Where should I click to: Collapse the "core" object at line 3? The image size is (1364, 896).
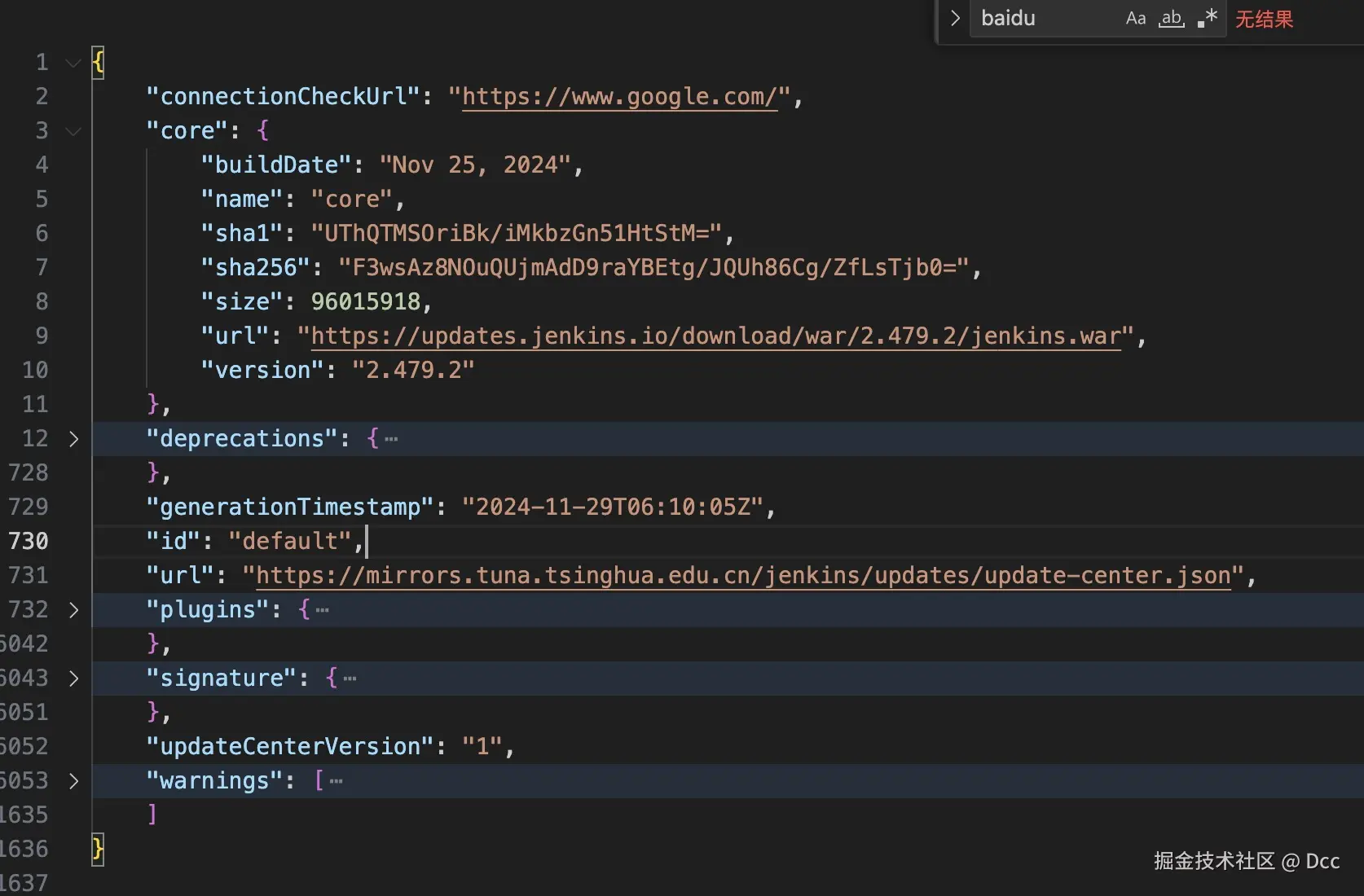tap(73, 131)
